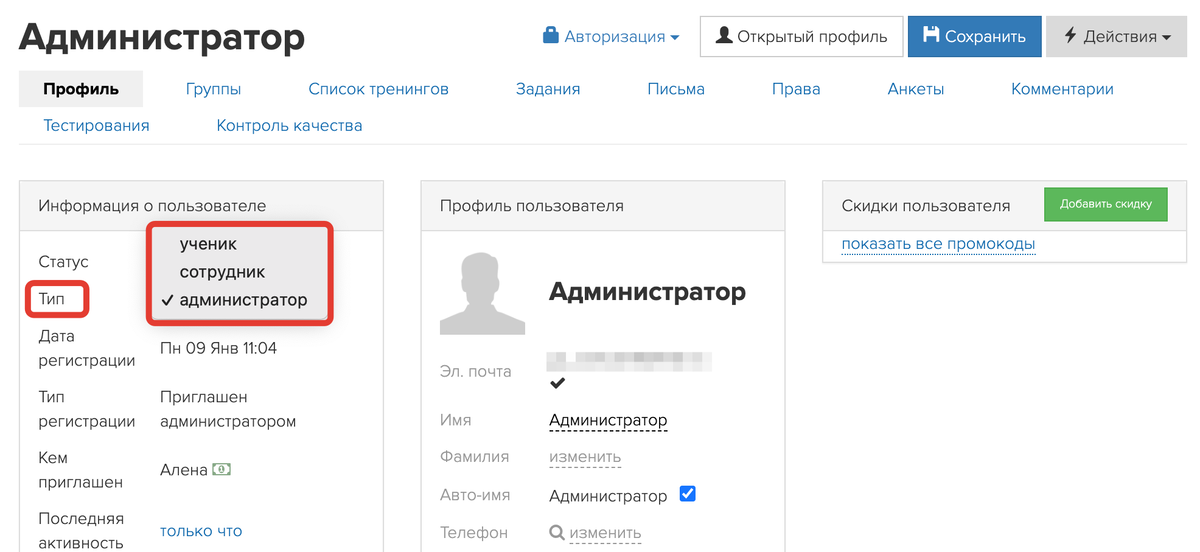Viewport: 1200px width, 552px height.
Task: Open the Права tab
Action: pos(796,89)
